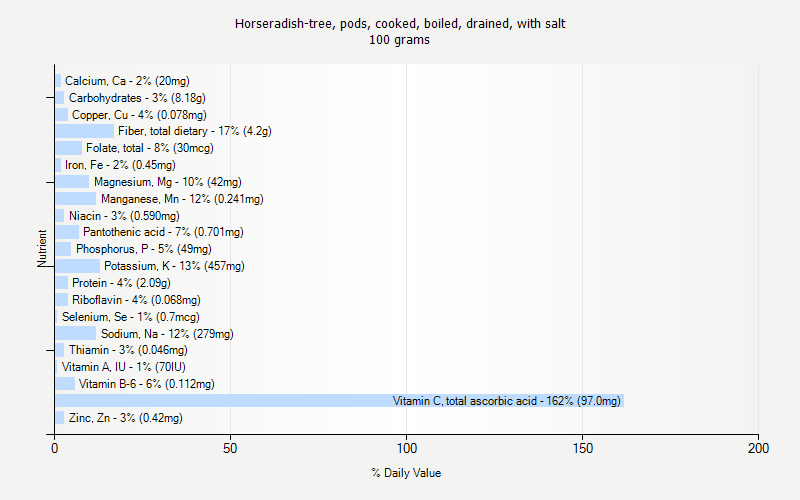The height and width of the screenshot is (500, 800).
Task: Click the Manganese bar in the chart
Action: pyautogui.click(x=76, y=198)
